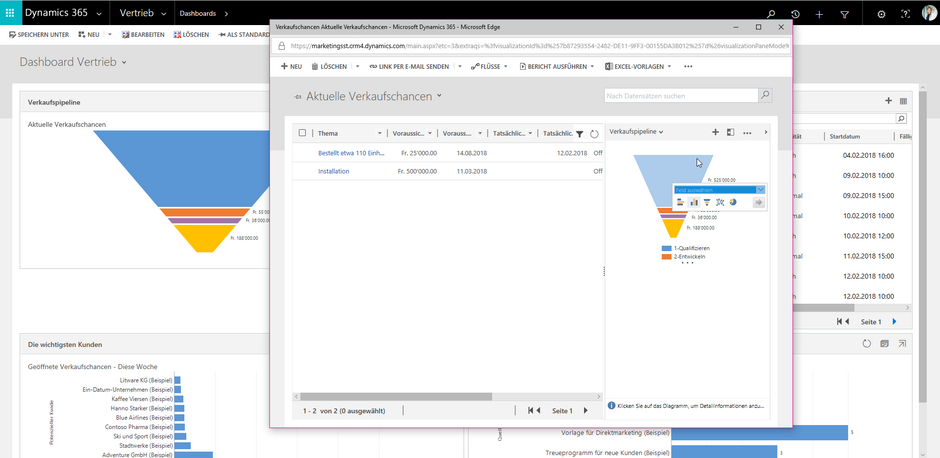Open BERICHT AUSFÜHREN menu

coord(557,67)
